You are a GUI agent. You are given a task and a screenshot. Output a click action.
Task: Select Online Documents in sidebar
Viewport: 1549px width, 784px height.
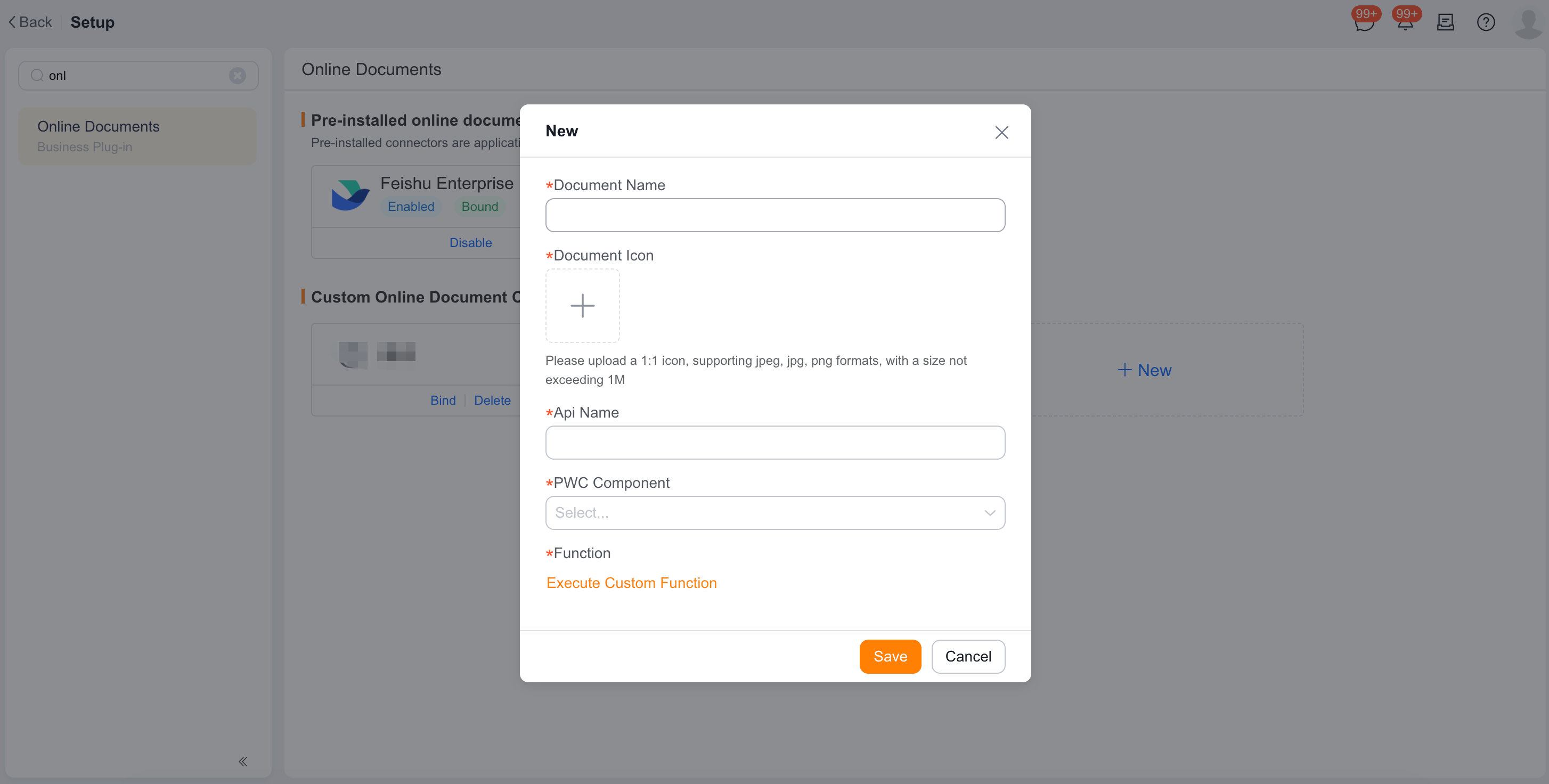[x=137, y=136]
